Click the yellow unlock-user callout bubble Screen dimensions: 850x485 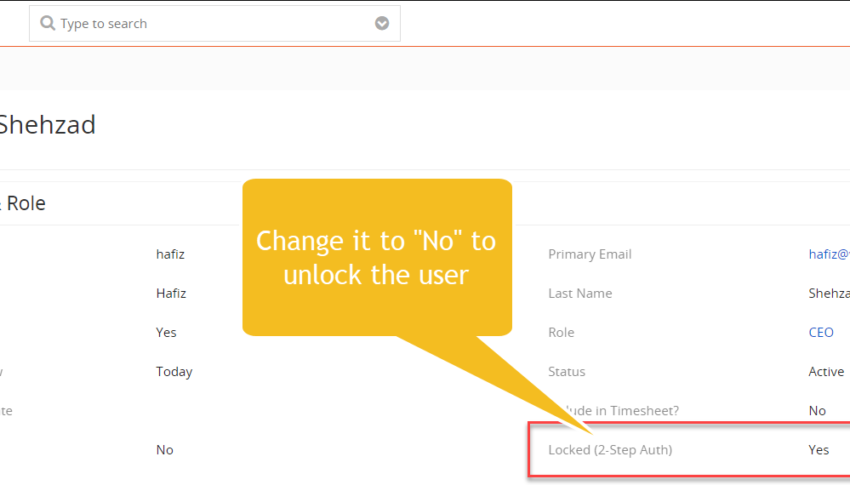(377, 257)
